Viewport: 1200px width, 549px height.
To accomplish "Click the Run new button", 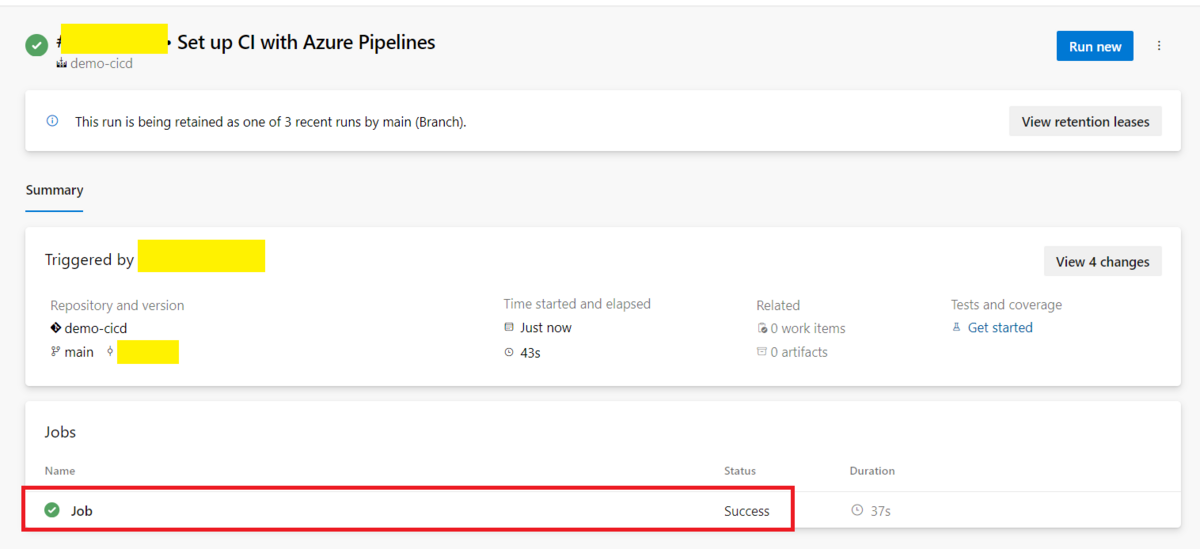I will click(x=1094, y=46).
